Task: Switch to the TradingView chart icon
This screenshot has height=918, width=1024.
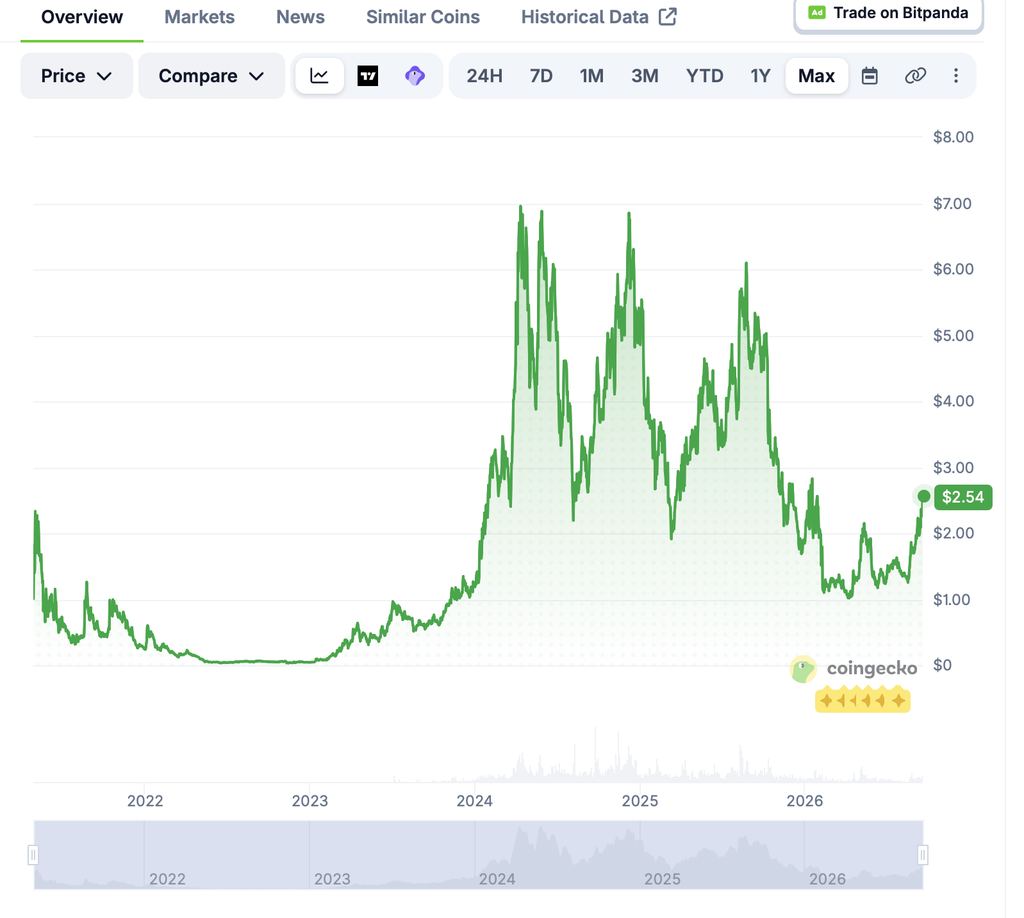Action: coord(368,76)
